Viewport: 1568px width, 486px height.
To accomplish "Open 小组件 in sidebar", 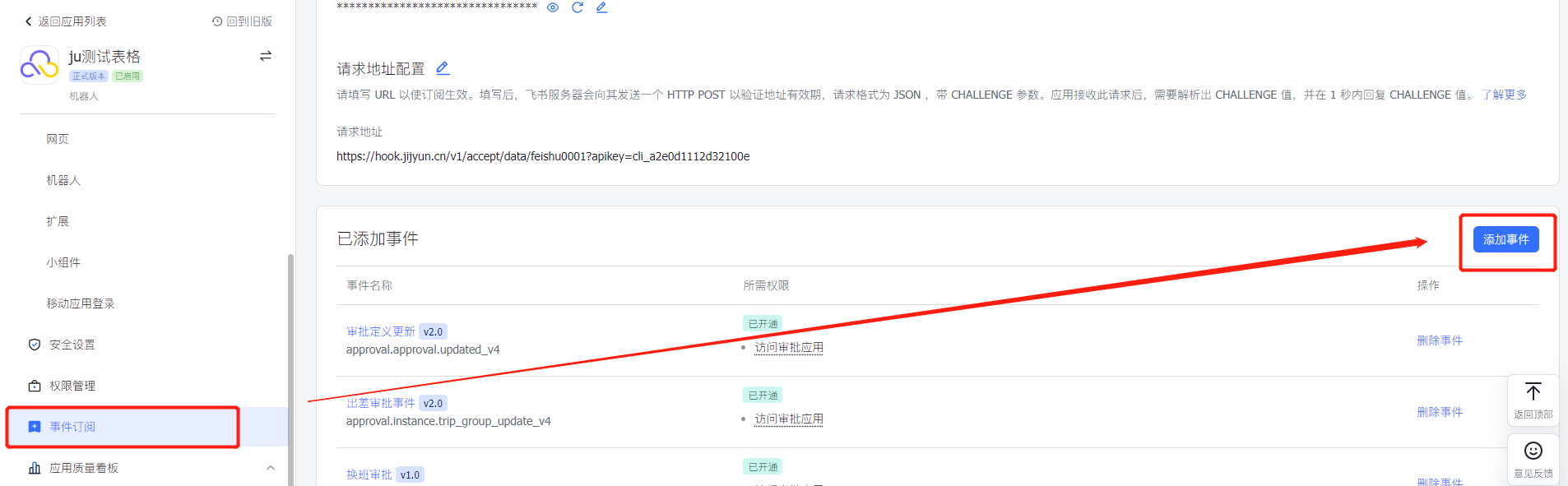I will pos(63,262).
